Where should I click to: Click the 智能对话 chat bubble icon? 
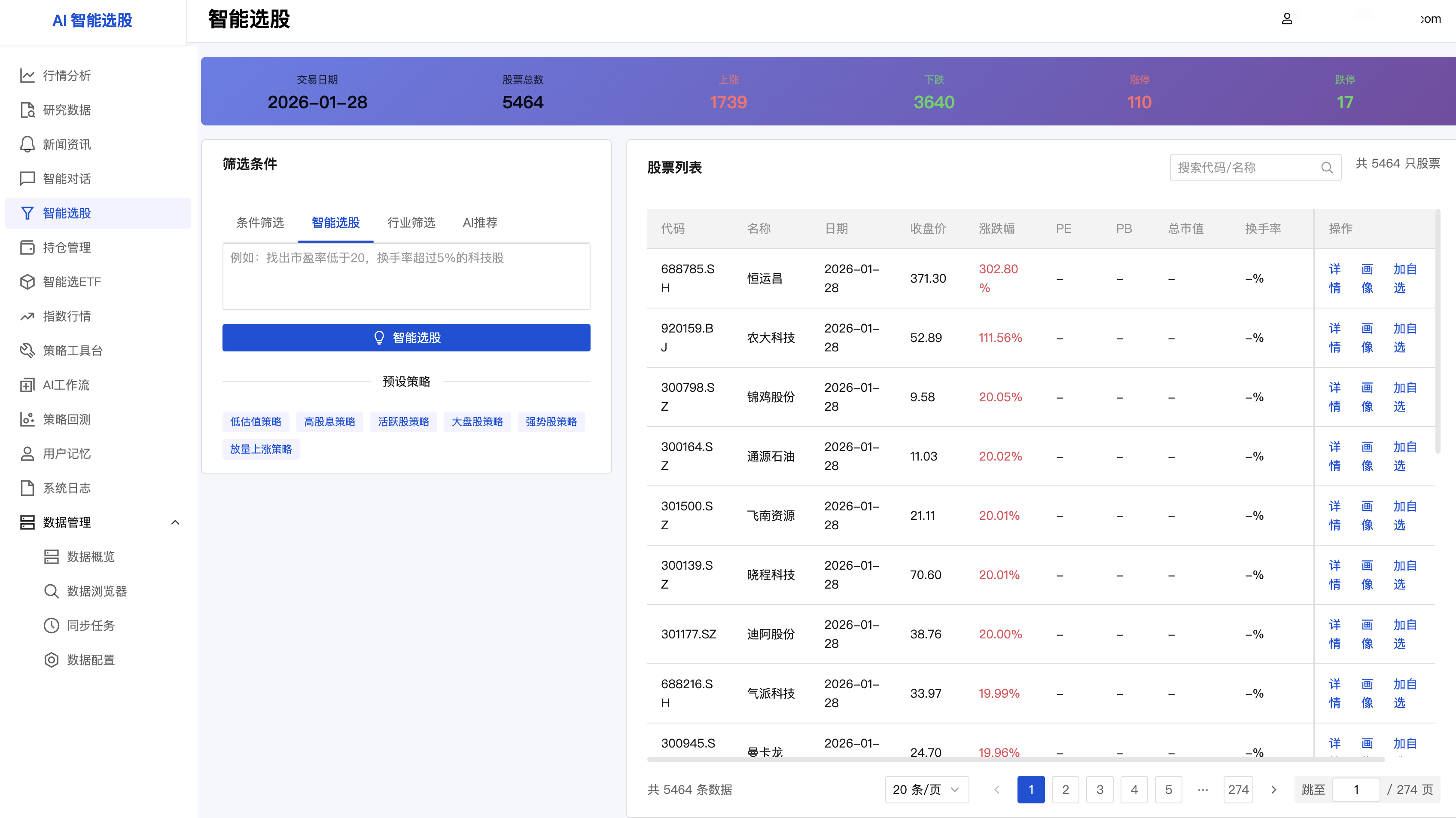tap(27, 179)
